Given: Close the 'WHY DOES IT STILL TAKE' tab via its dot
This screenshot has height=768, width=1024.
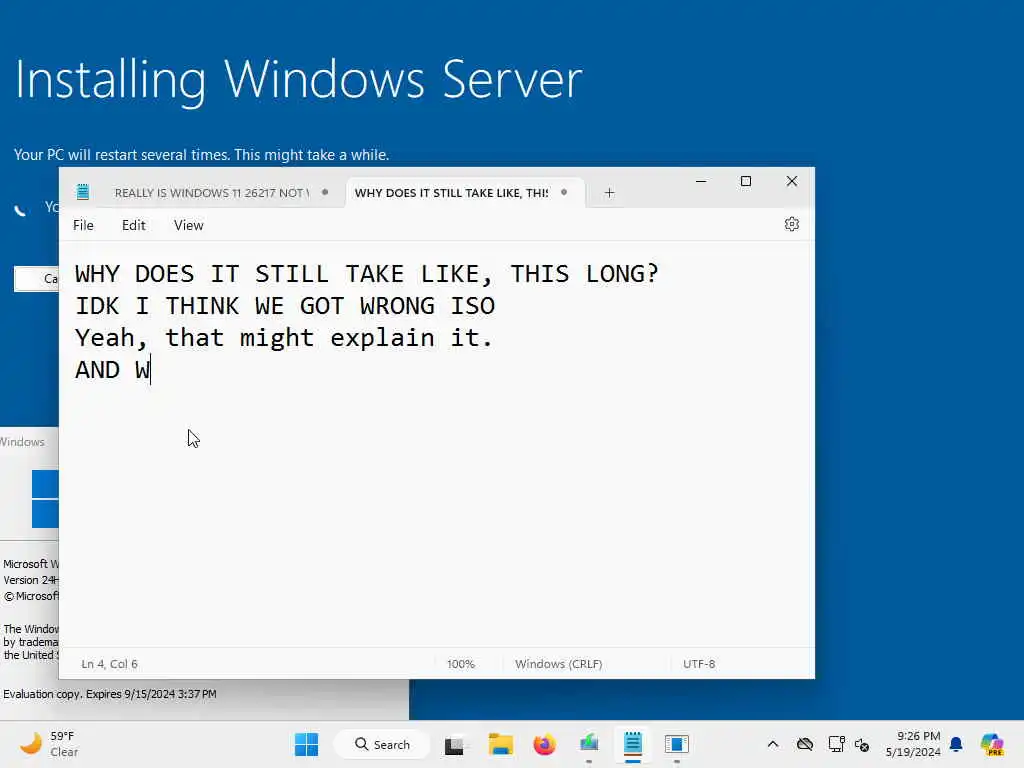Looking at the screenshot, I should point(564,192).
